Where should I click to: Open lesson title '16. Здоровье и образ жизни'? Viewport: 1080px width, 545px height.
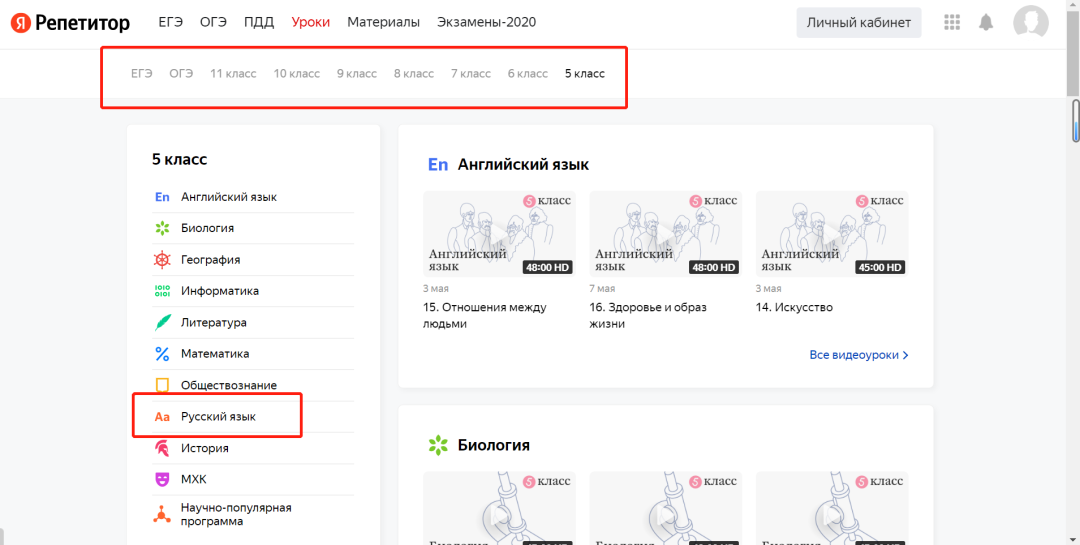point(648,316)
